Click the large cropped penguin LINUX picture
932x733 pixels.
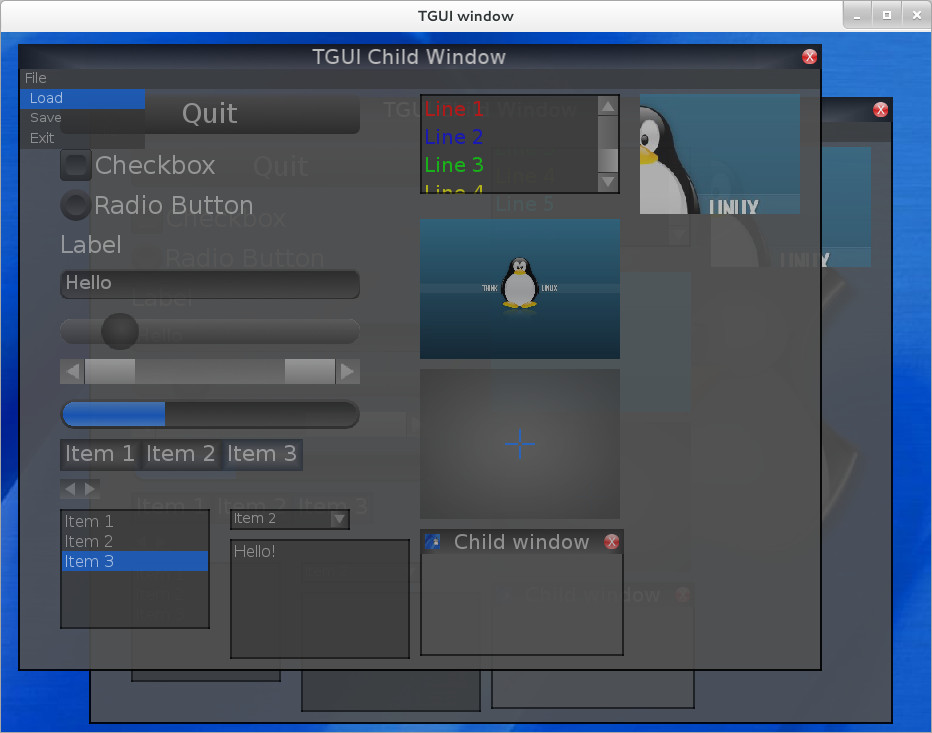[720, 154]
